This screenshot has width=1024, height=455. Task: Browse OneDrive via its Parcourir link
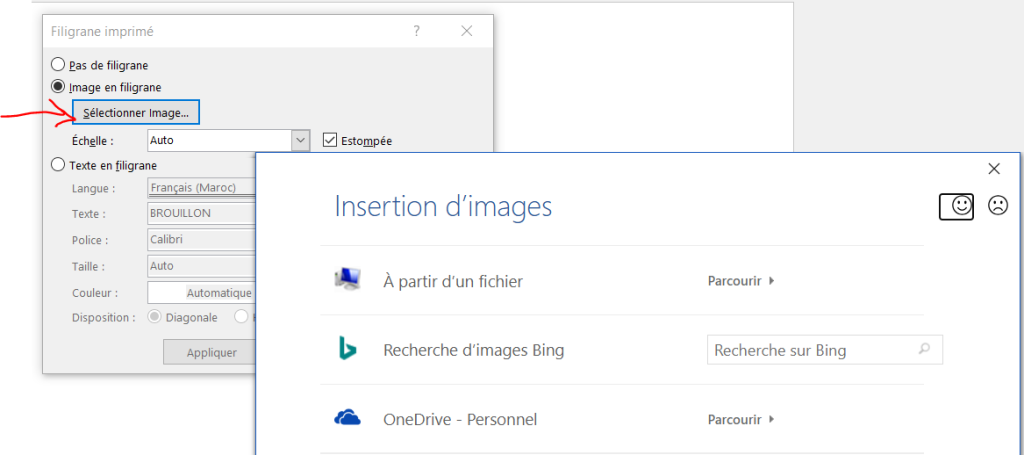[x=741, y=419]
